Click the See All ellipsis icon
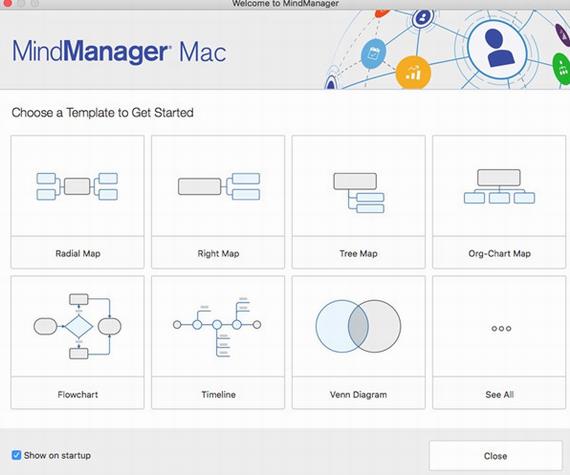 coord(501,328)
